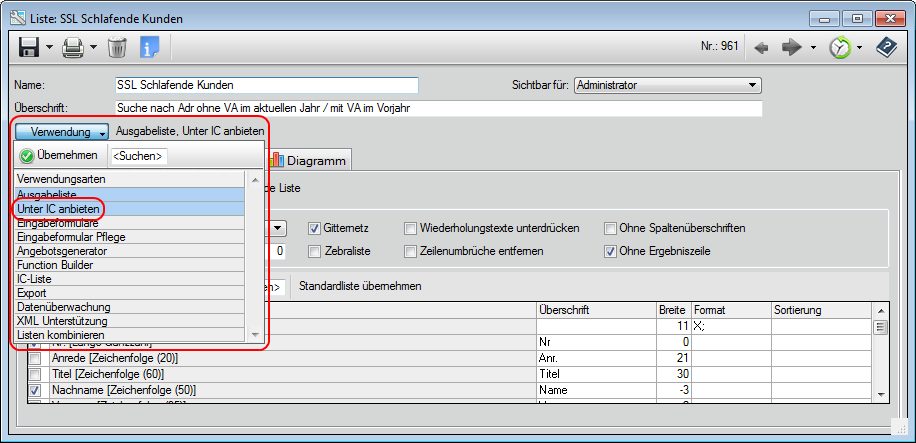The width and height of the screenshot is (916, 443).
Task: Click Nachname [Zeichenfolge (50)] row text
Action: (x=124, y=390)
